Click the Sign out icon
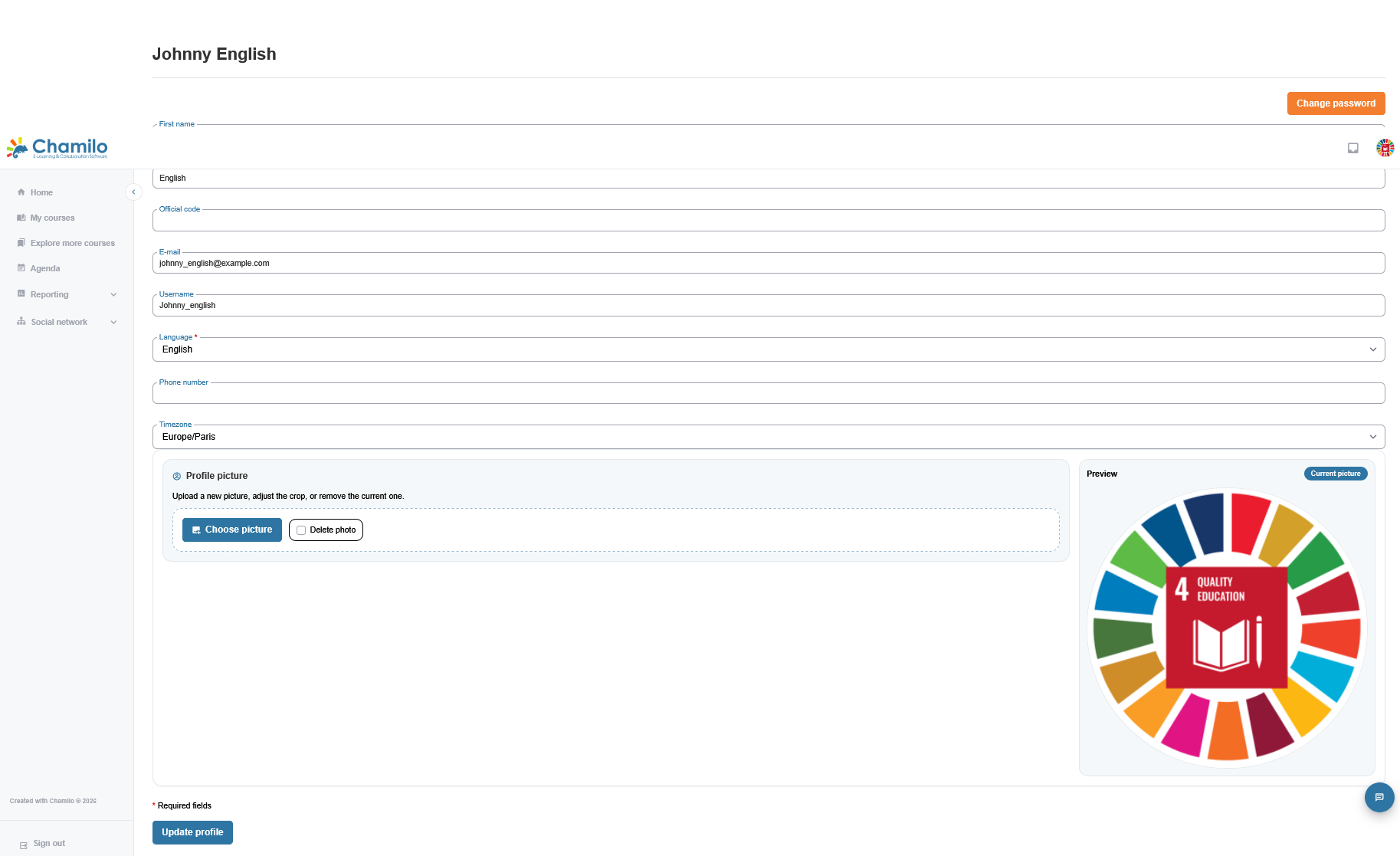This screenshot has width=1400, height=856. point(24,845)
